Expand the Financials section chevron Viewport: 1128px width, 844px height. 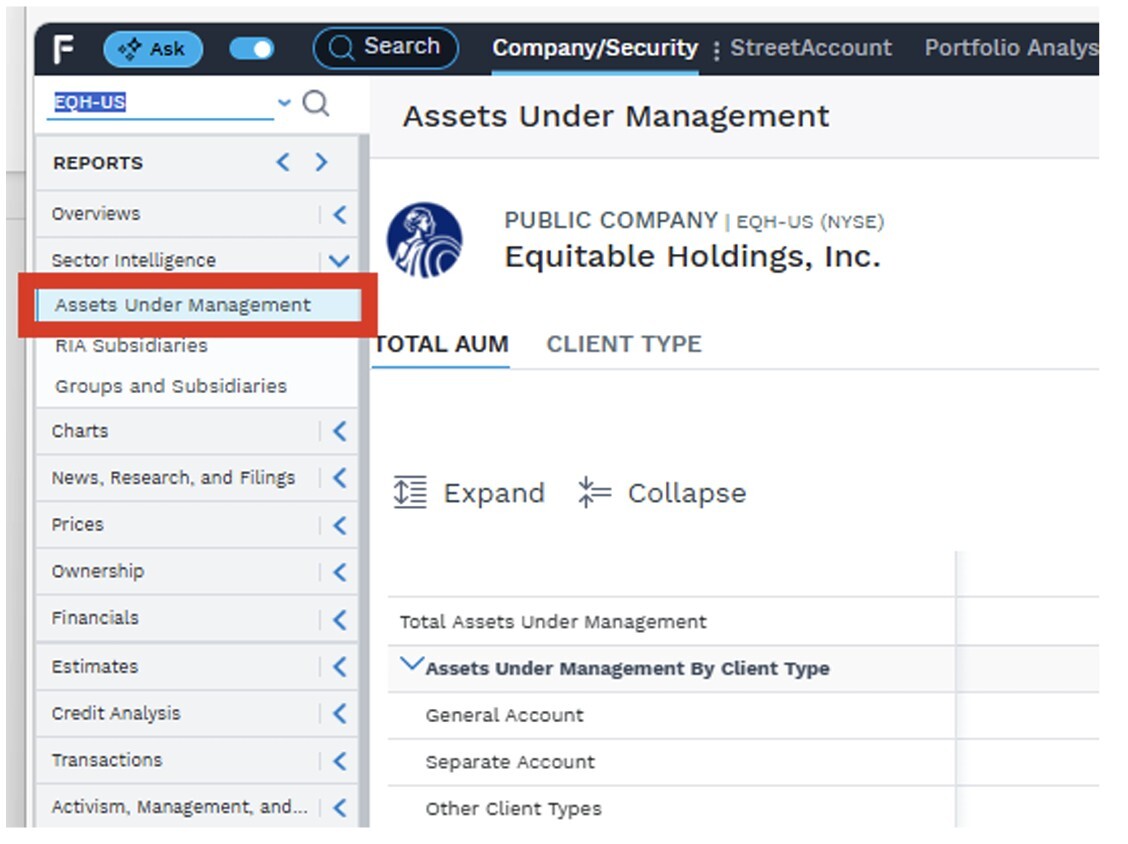pos(340,619)
